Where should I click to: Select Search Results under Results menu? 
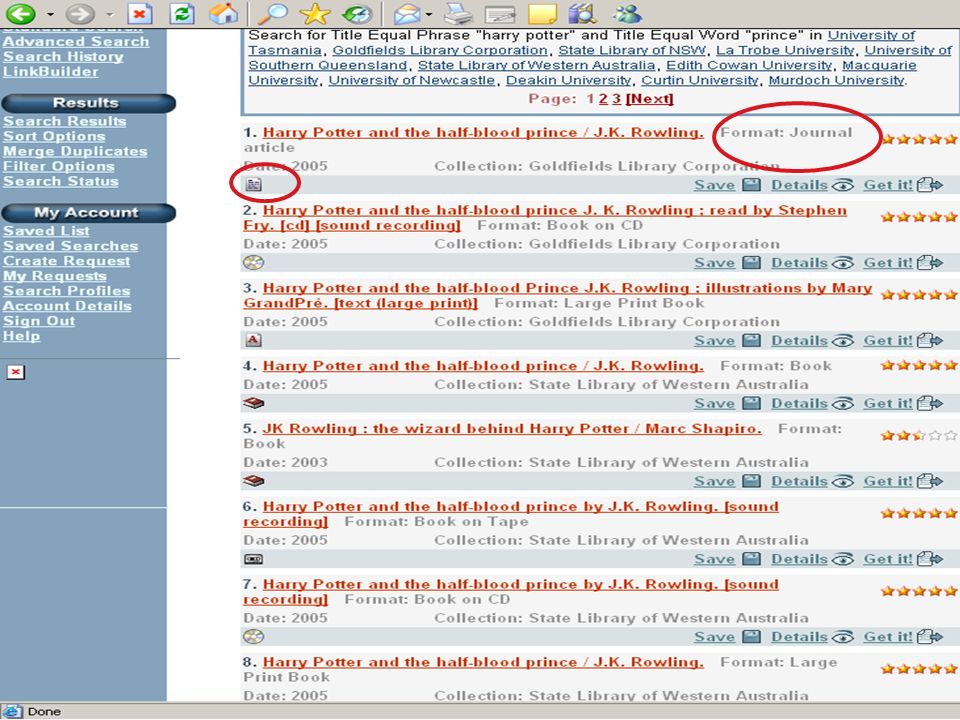64,121
